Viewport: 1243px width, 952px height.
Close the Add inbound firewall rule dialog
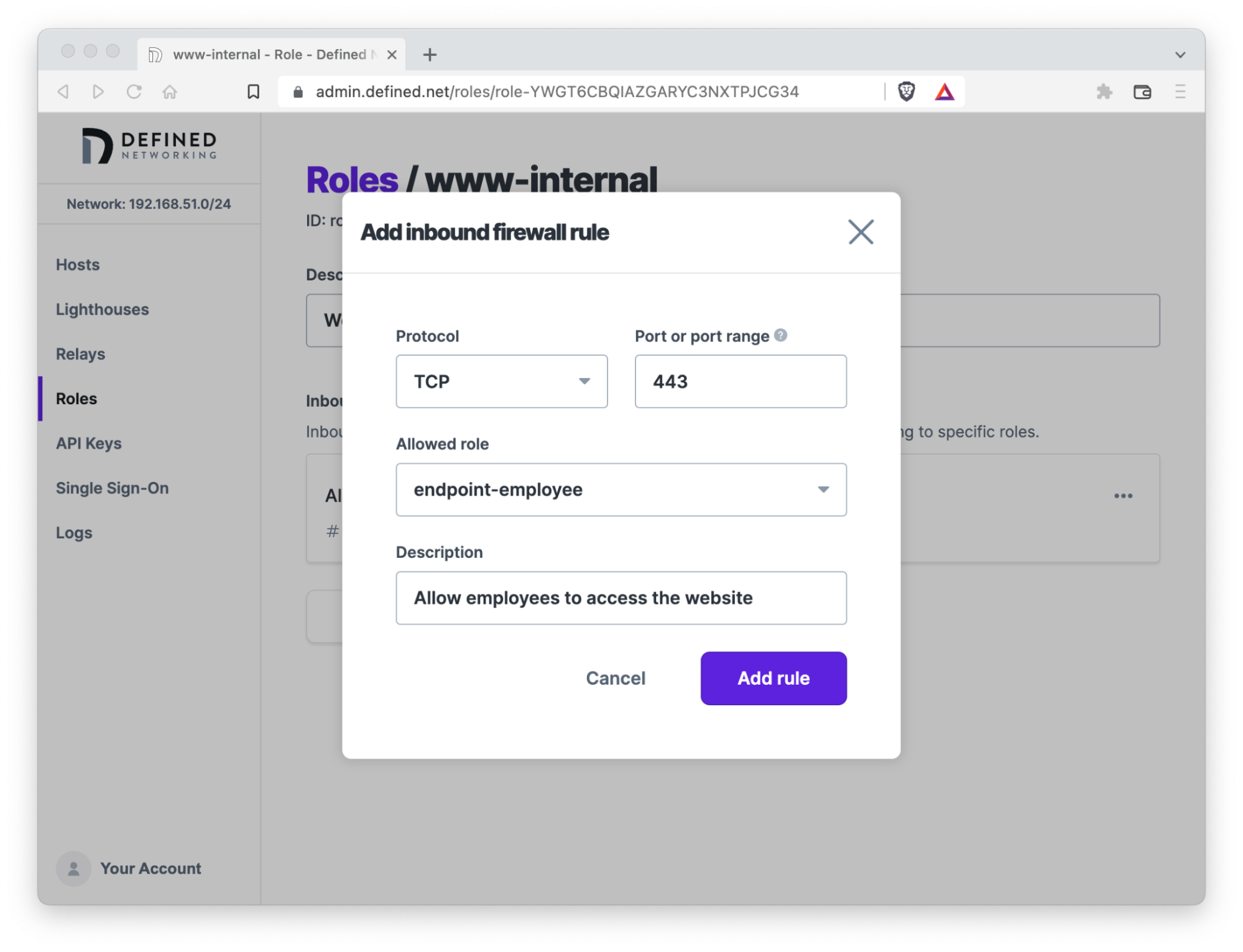coord(861,232)
